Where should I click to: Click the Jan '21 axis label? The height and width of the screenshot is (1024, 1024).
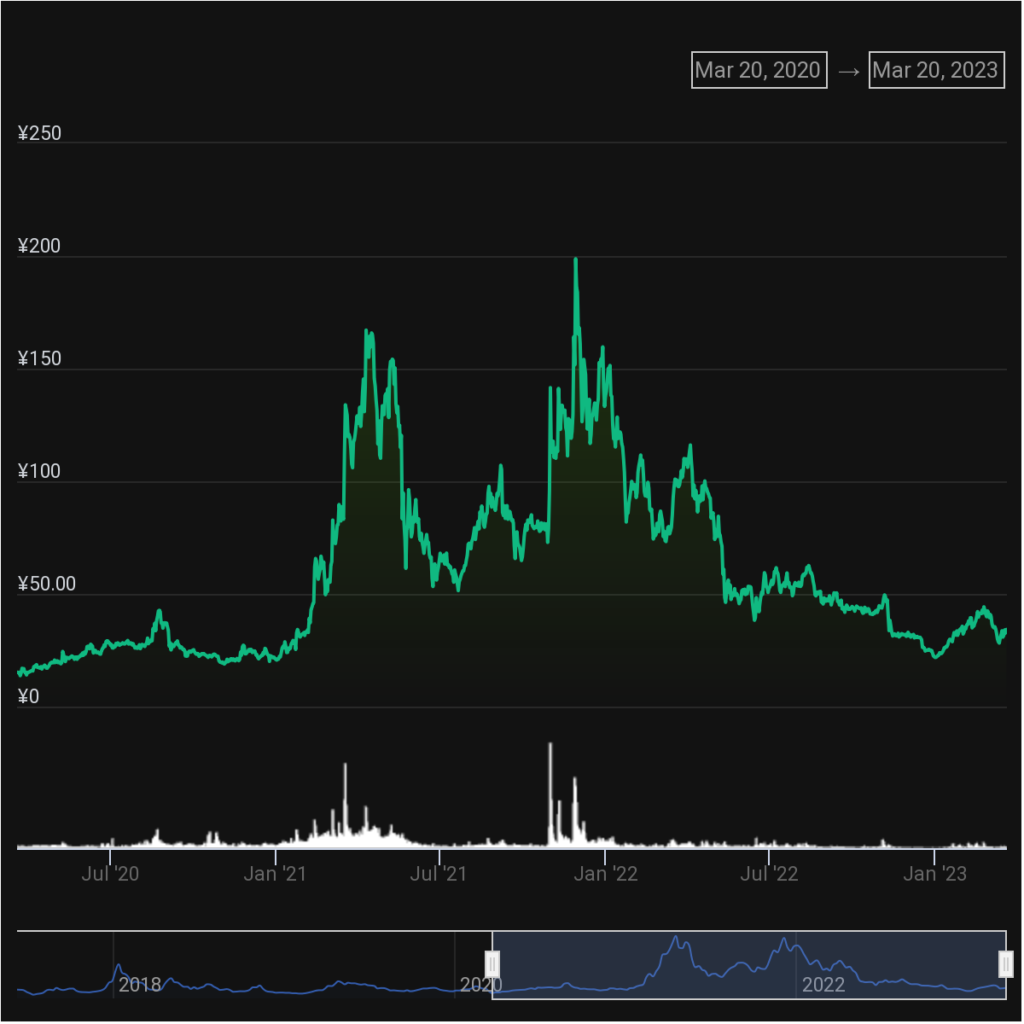click(275, 874)
